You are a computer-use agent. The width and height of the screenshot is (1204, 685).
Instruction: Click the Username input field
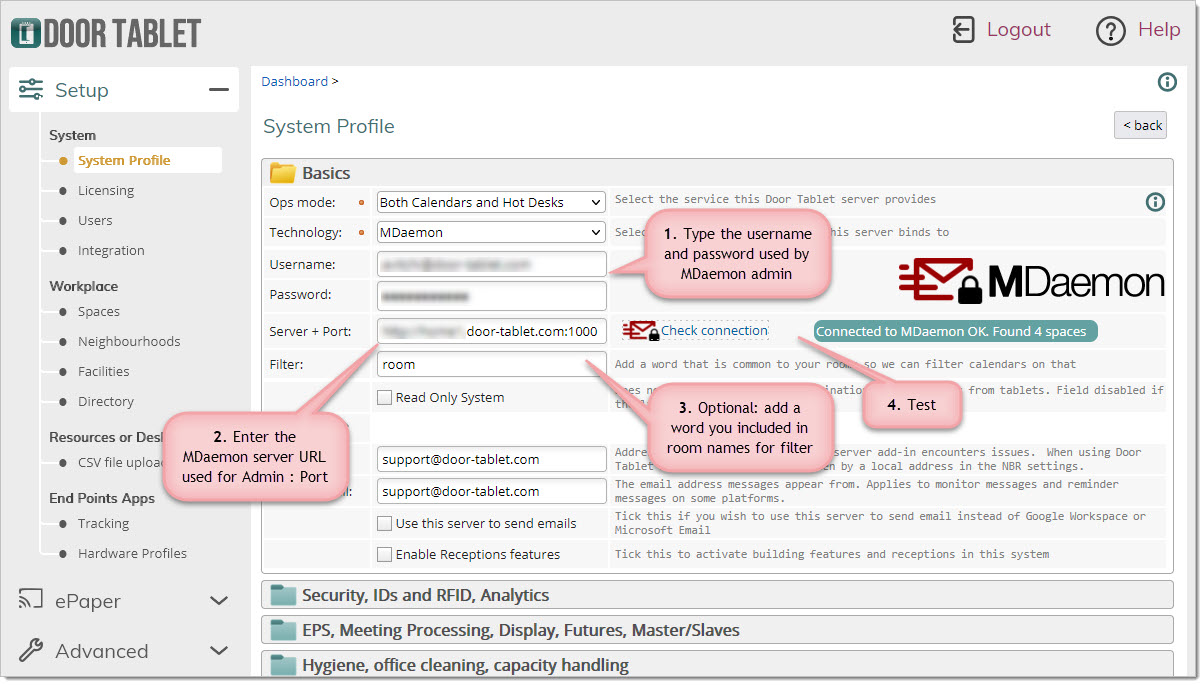click(492, 264)
